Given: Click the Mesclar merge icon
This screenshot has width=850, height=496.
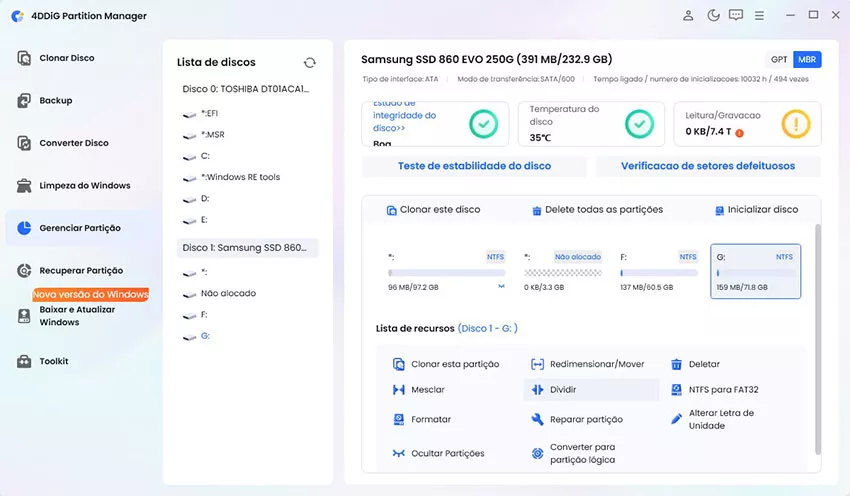Looking at the screenshot, I should tap(398, 390).
